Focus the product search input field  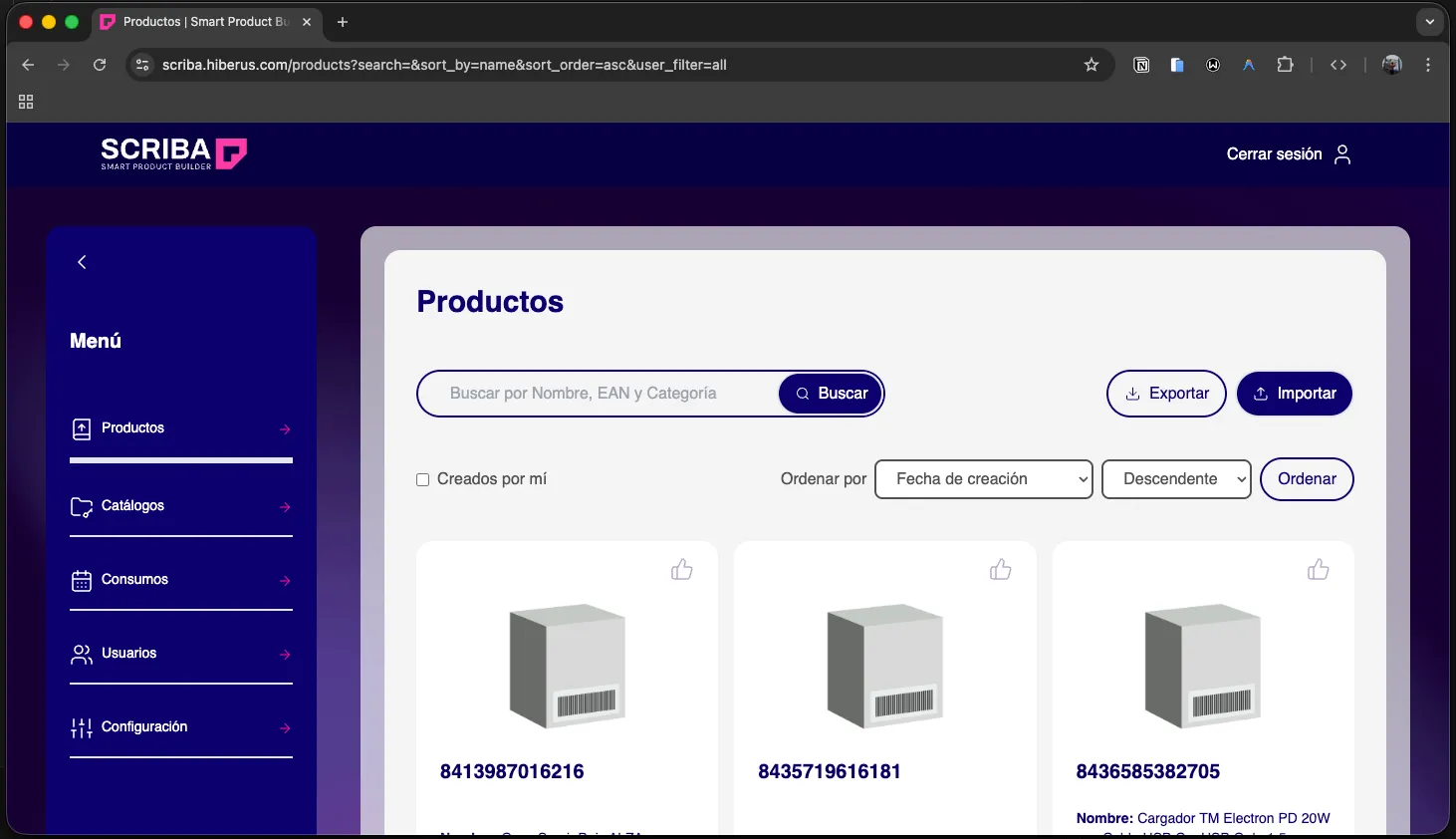tap(598, 394)
